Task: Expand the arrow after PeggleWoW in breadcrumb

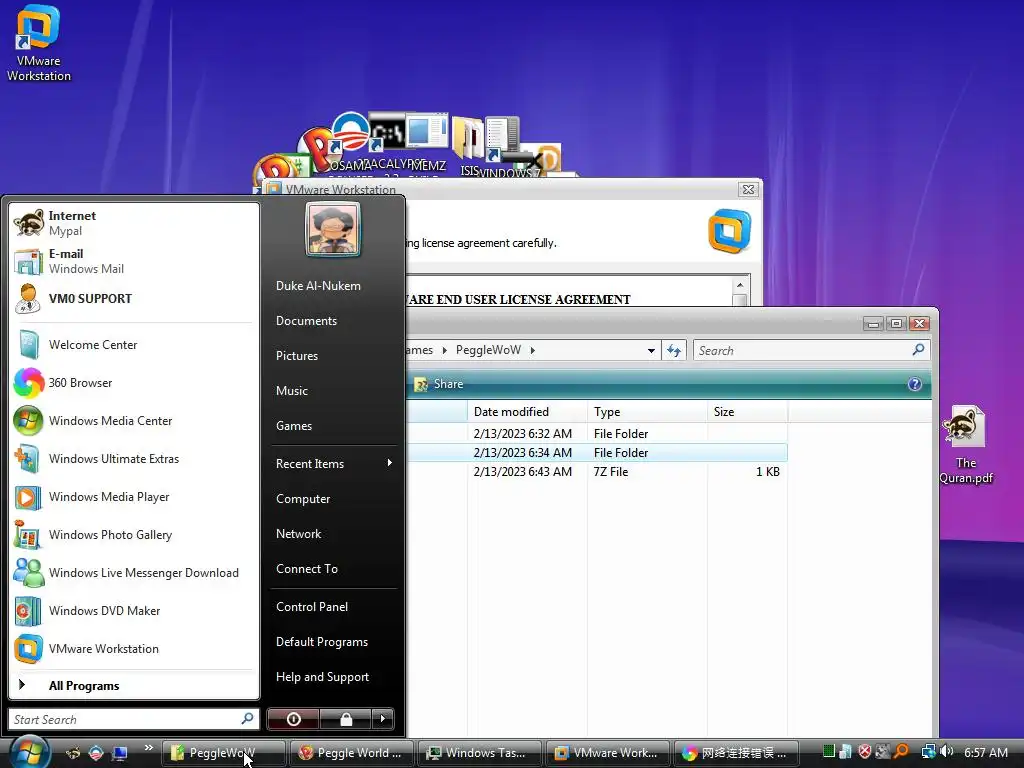Action: point(532,351)
